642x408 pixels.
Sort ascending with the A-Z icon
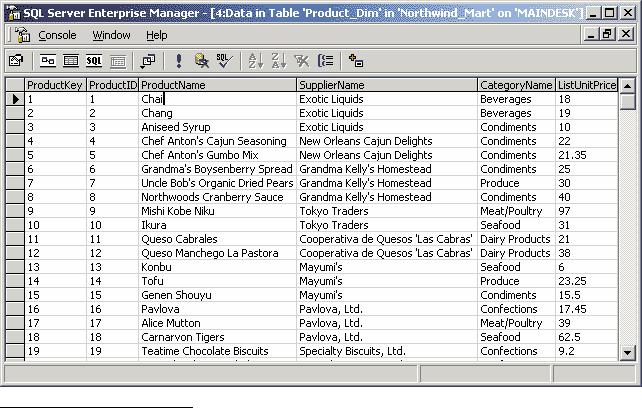256,61
